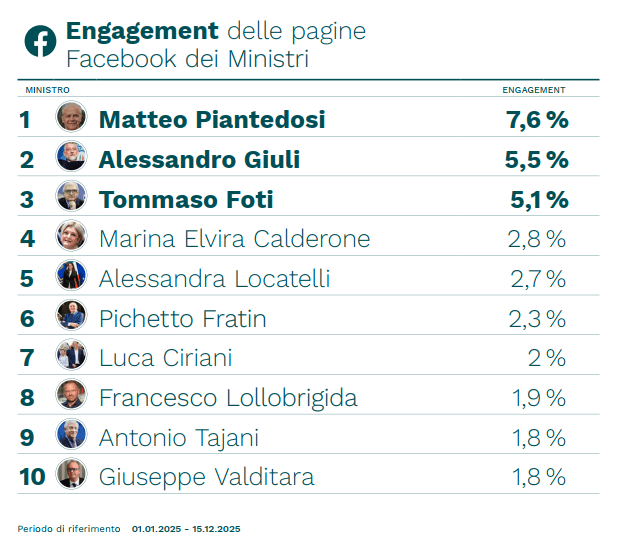Screen dimensions: 619x553
Task: Click Giuseppe Valditara's avatar
Action: [72, 476]
